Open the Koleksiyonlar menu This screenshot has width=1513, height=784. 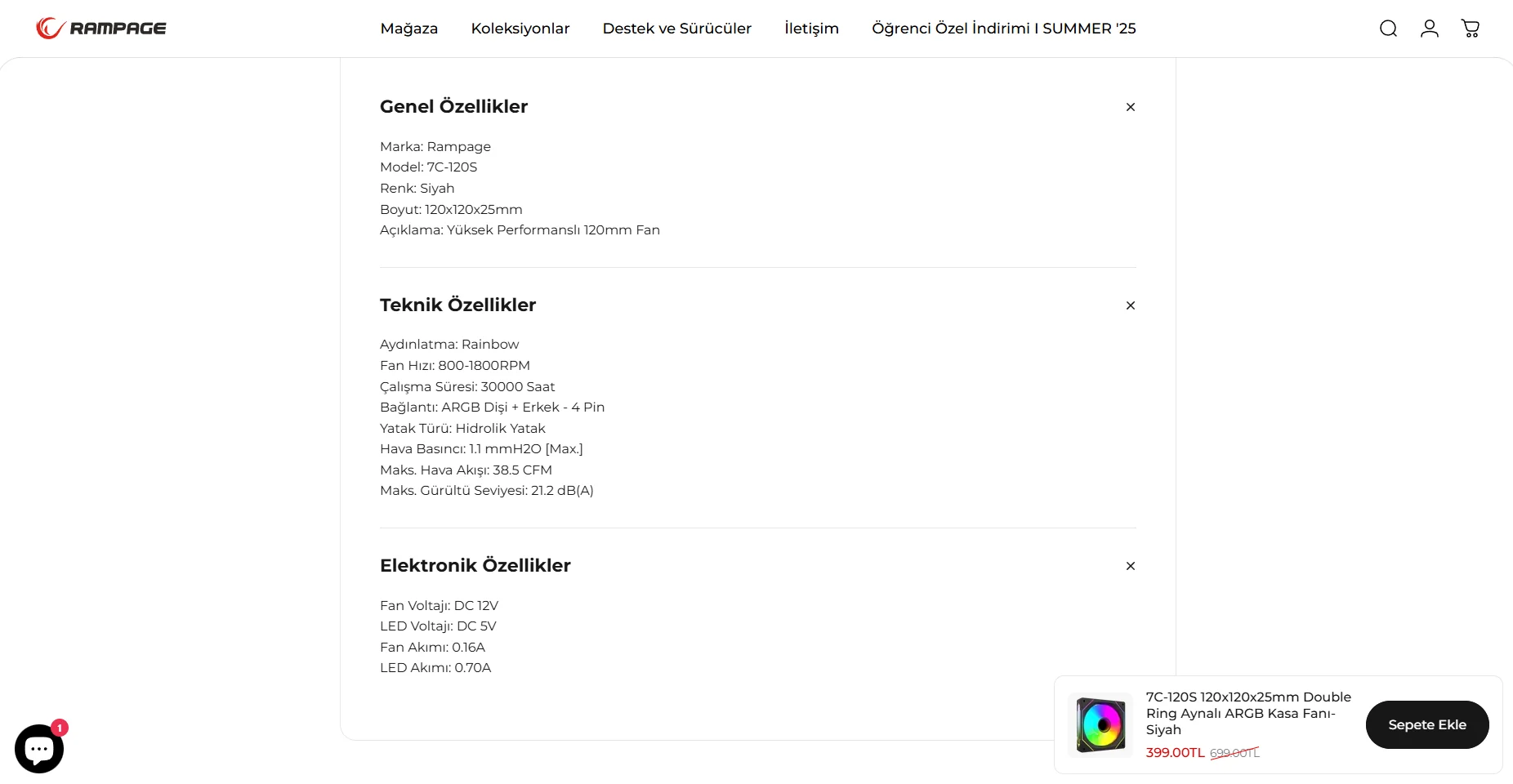[520, 29]
